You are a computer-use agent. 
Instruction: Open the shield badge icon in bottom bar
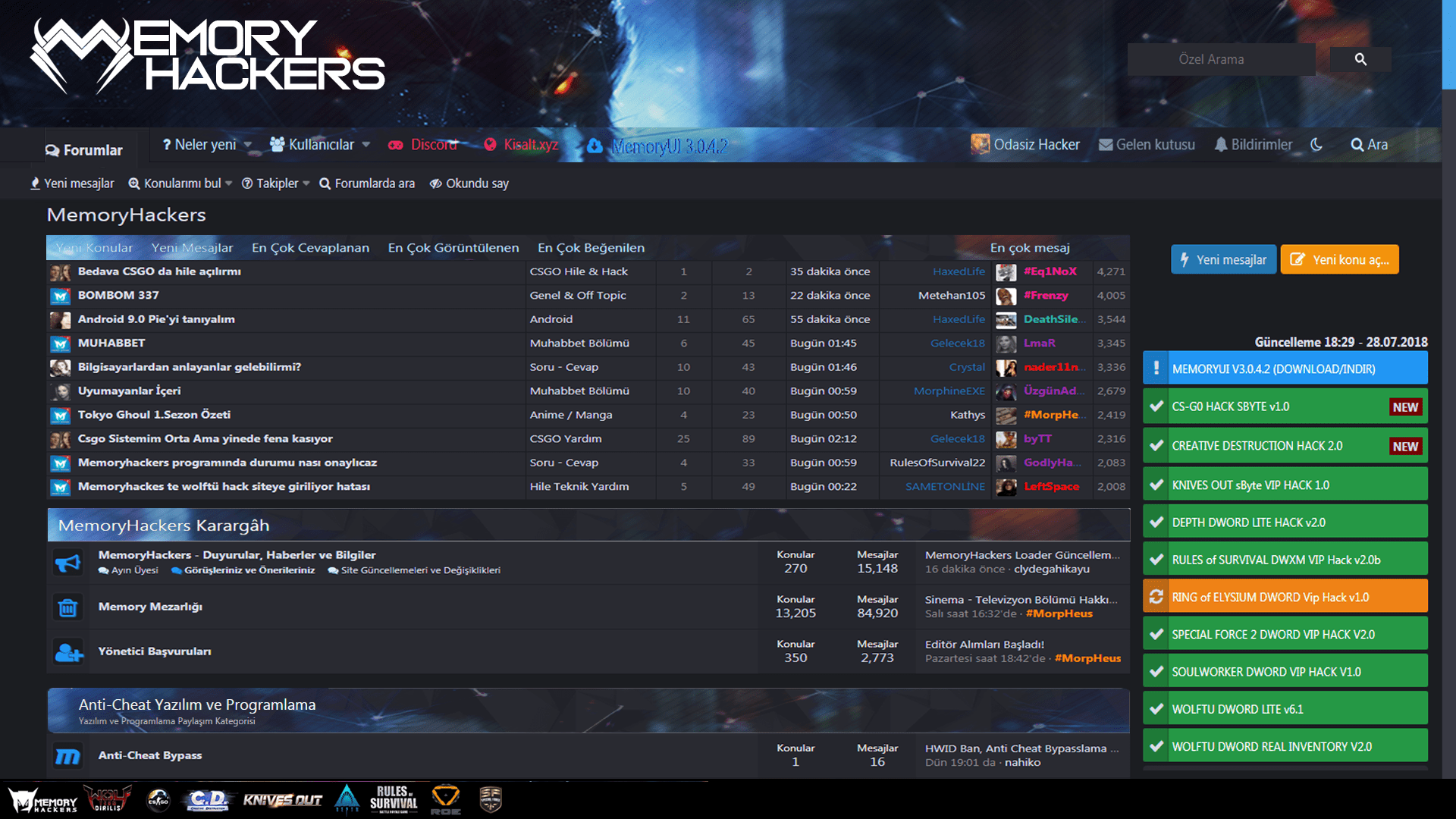pyautogui.click(x=491, y=799)
